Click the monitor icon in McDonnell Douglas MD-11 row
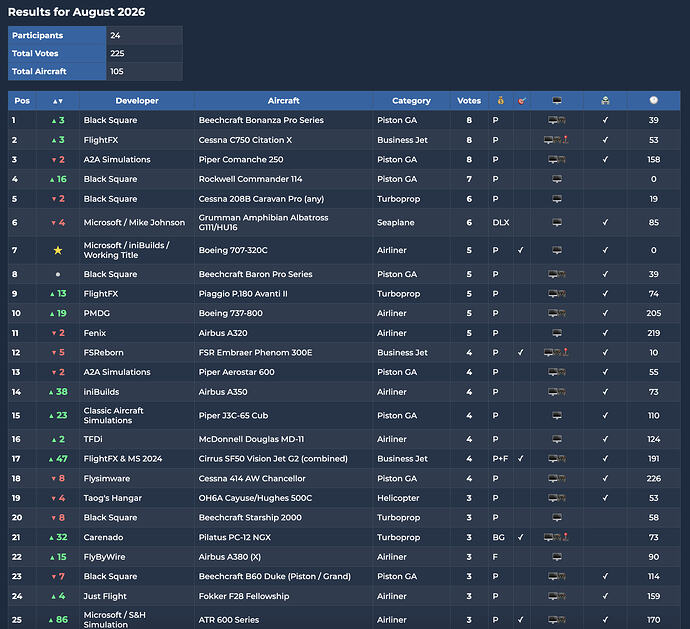This screenshot has height=629, width=690. (557, 439)
